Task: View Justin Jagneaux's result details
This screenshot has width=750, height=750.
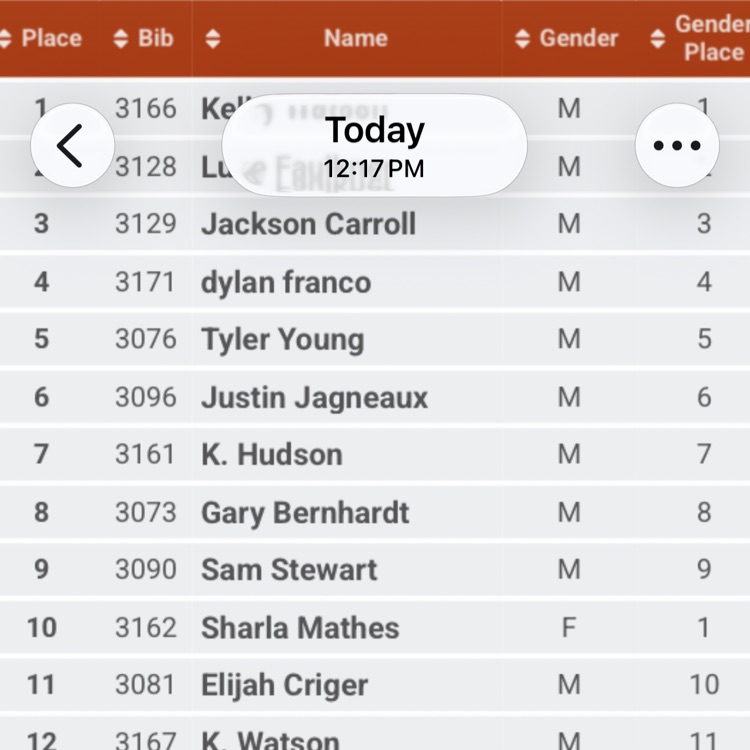Action: 375,397
